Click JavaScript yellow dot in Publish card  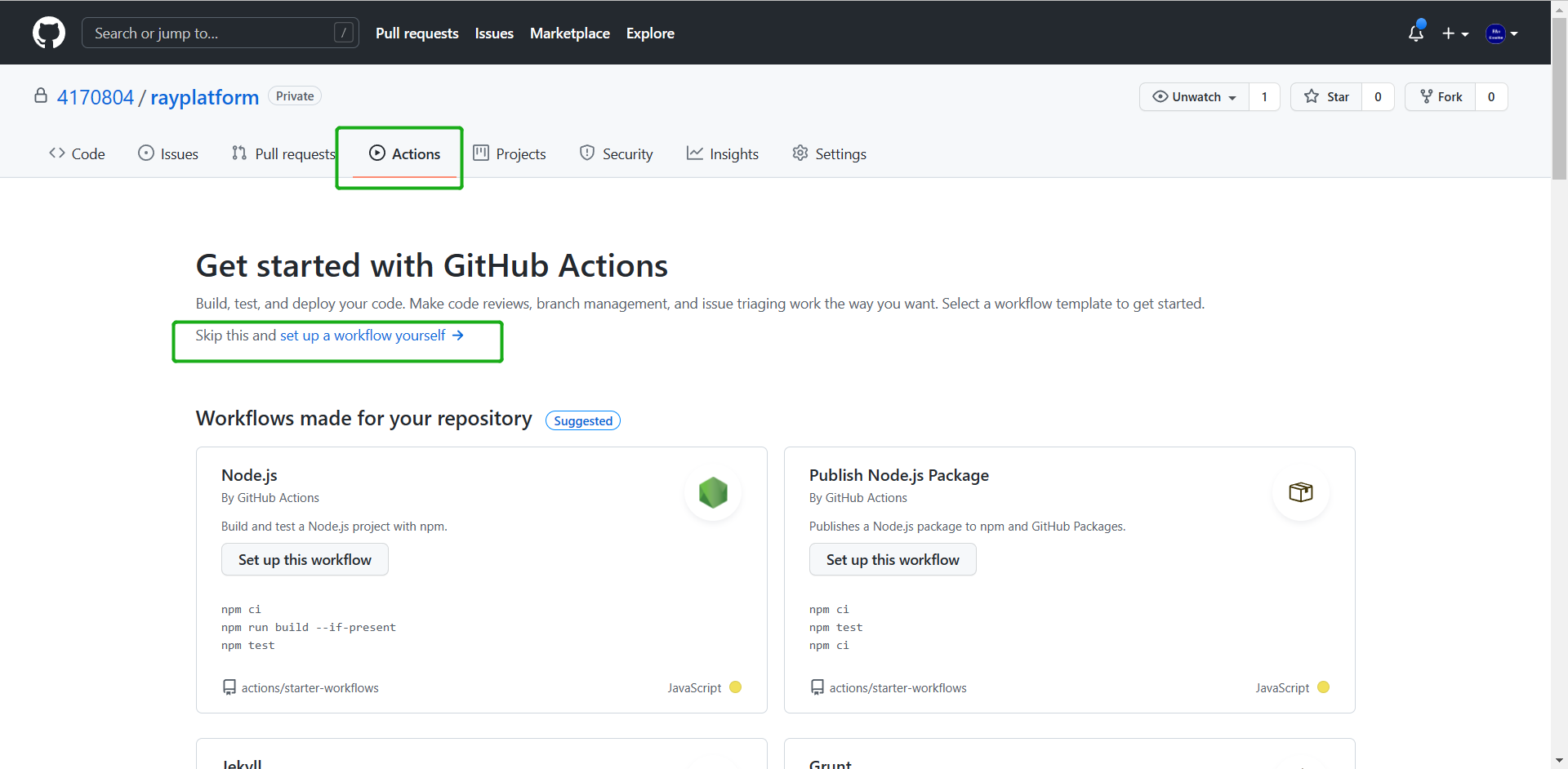pyautogui.click(x=1323, y=687)
